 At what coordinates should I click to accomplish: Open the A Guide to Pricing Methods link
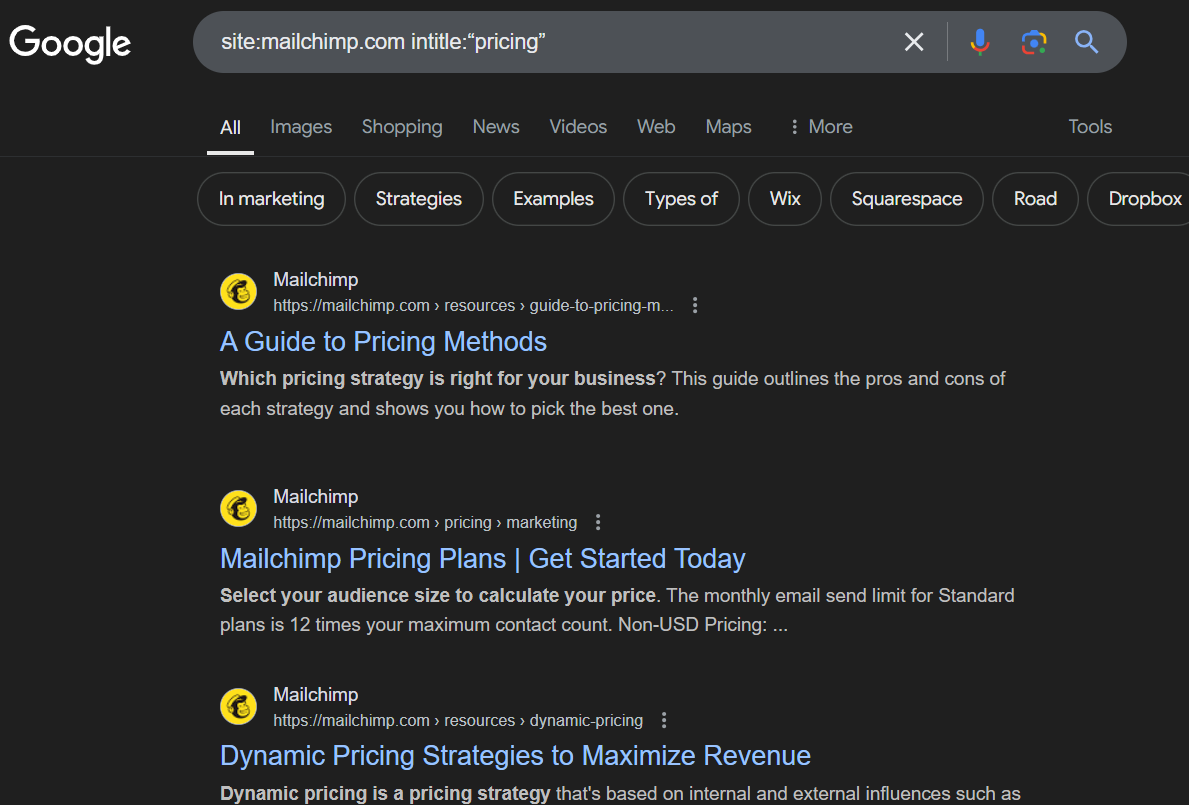[x=383, y=342]
